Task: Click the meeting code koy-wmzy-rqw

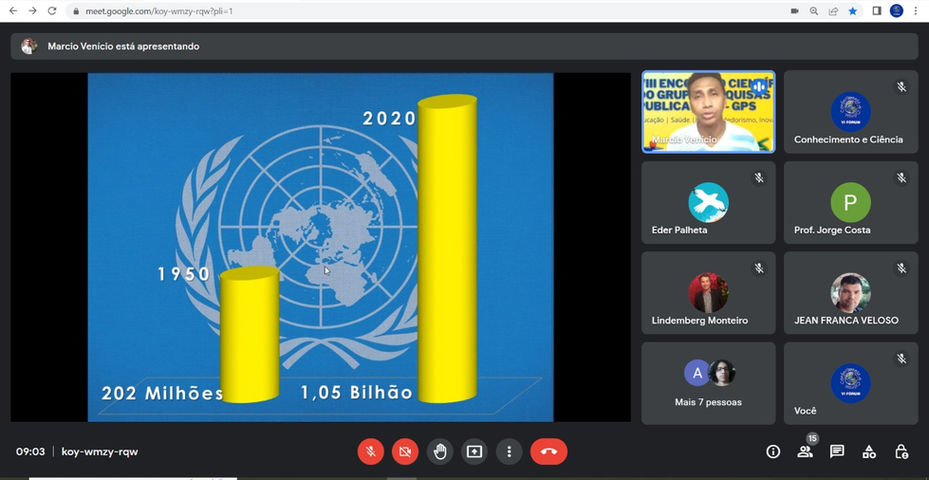Action: click(100, 452)
